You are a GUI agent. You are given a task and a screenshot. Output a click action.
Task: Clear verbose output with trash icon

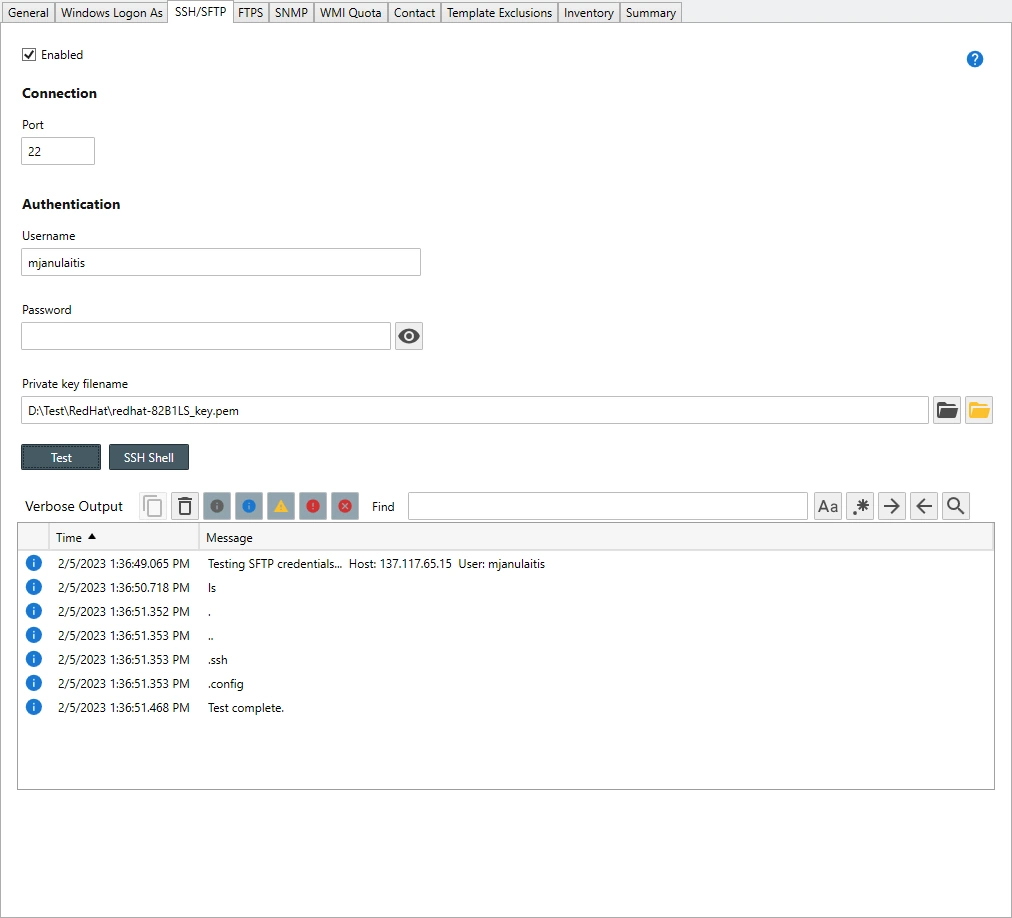click(x=185, y=507)
